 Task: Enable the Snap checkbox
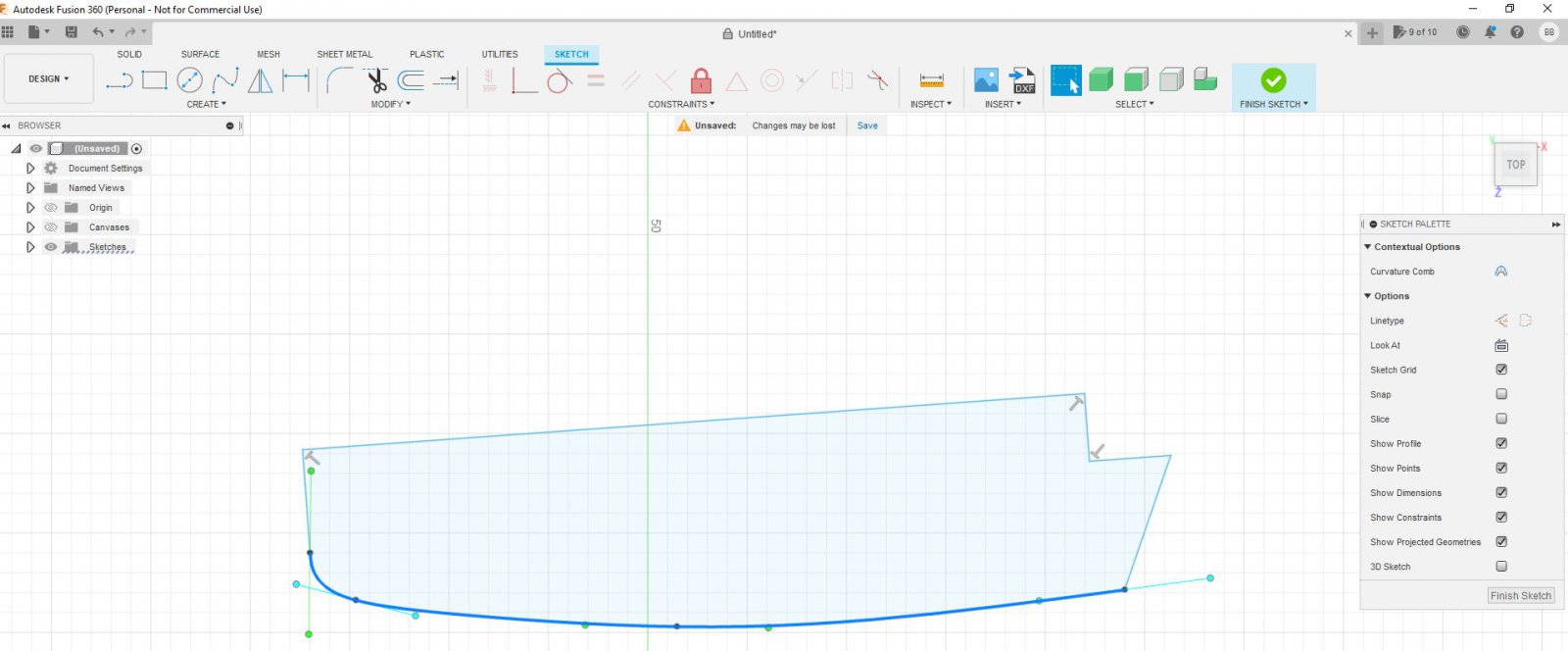point(1501,394)
